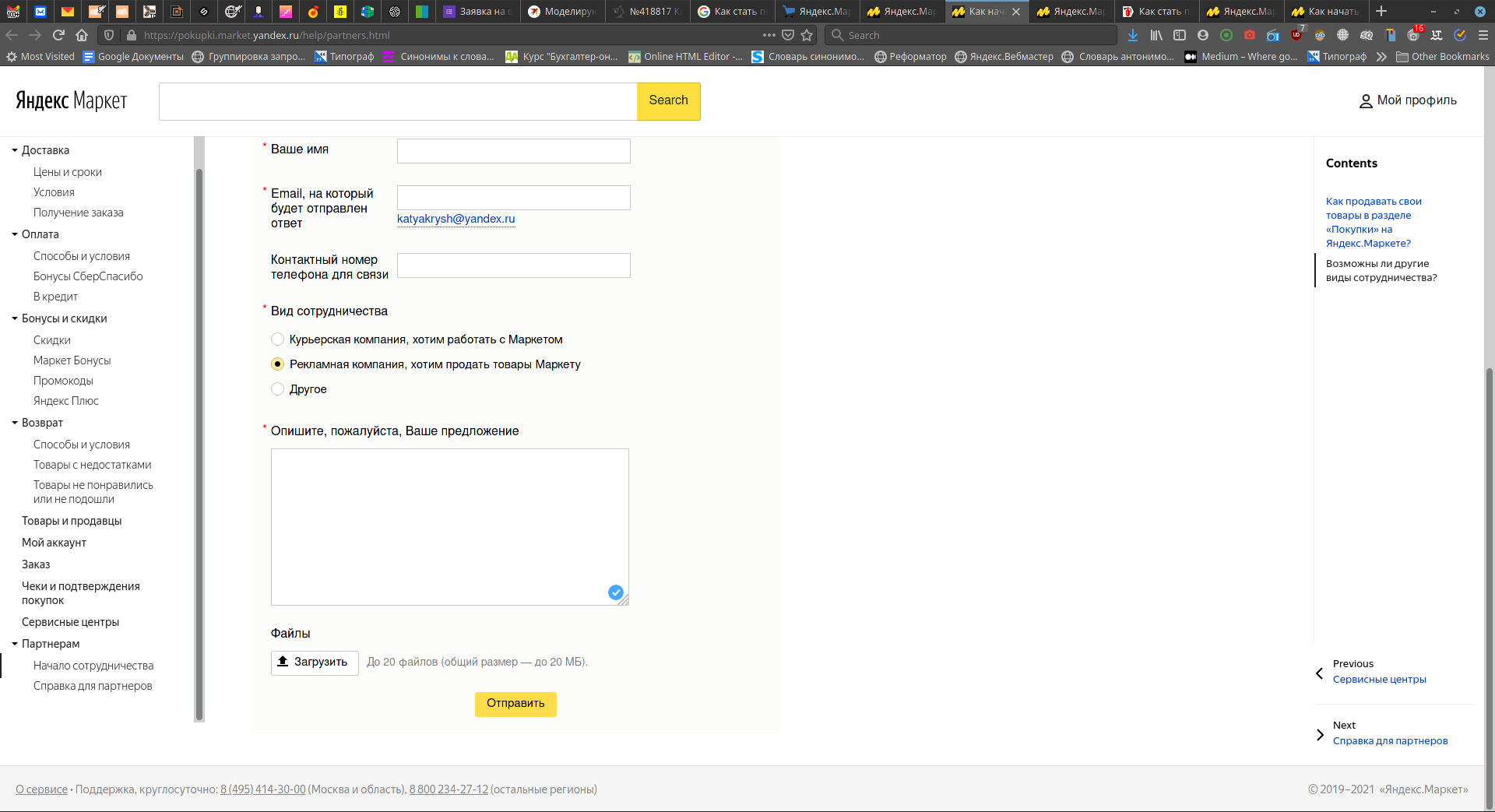Screen dimensions: 1495x812
Task: Close the active Как начать tab
Action: [x=1016, y=12]
